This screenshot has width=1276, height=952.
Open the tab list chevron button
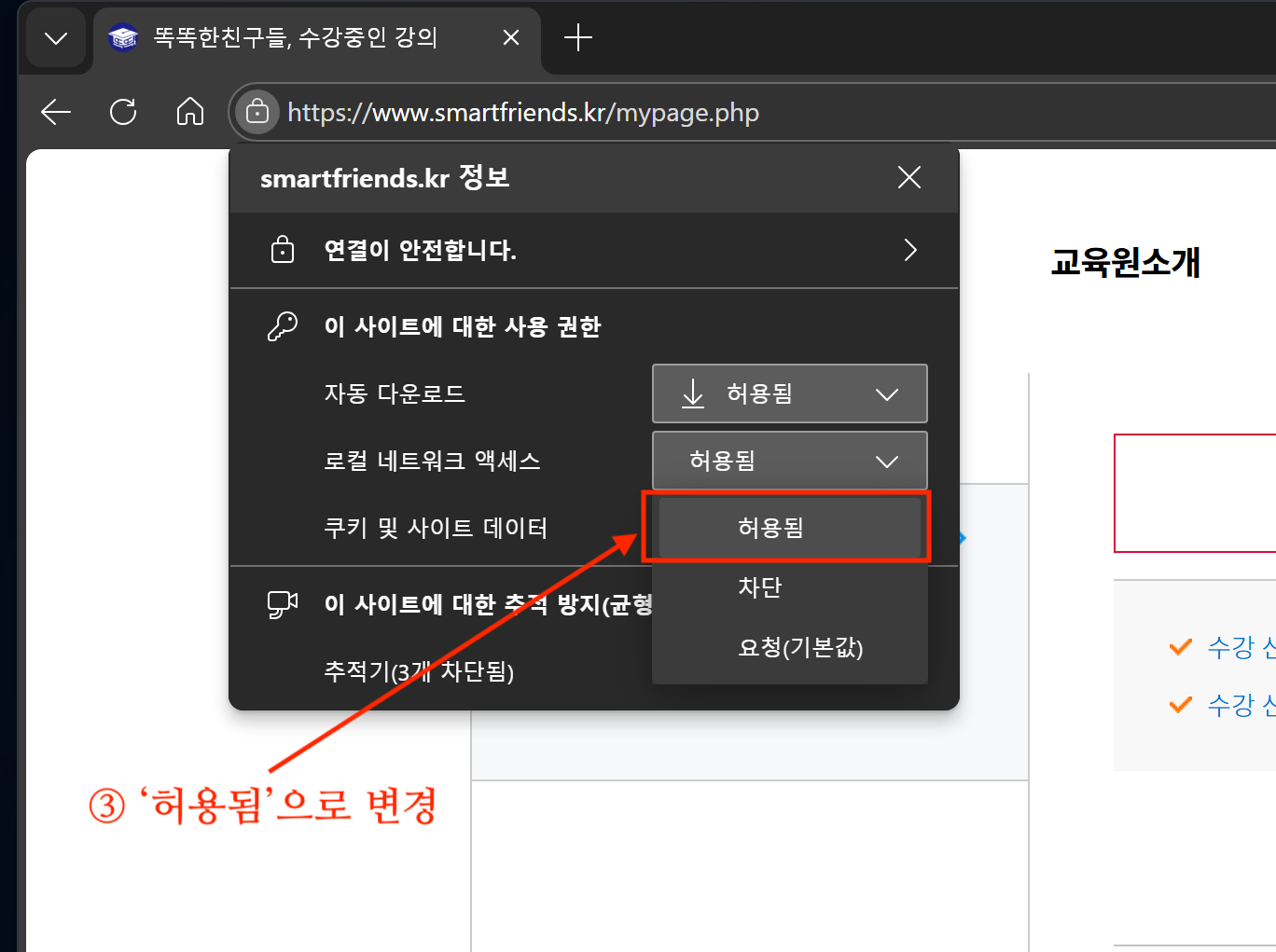(x=56, y=38)
